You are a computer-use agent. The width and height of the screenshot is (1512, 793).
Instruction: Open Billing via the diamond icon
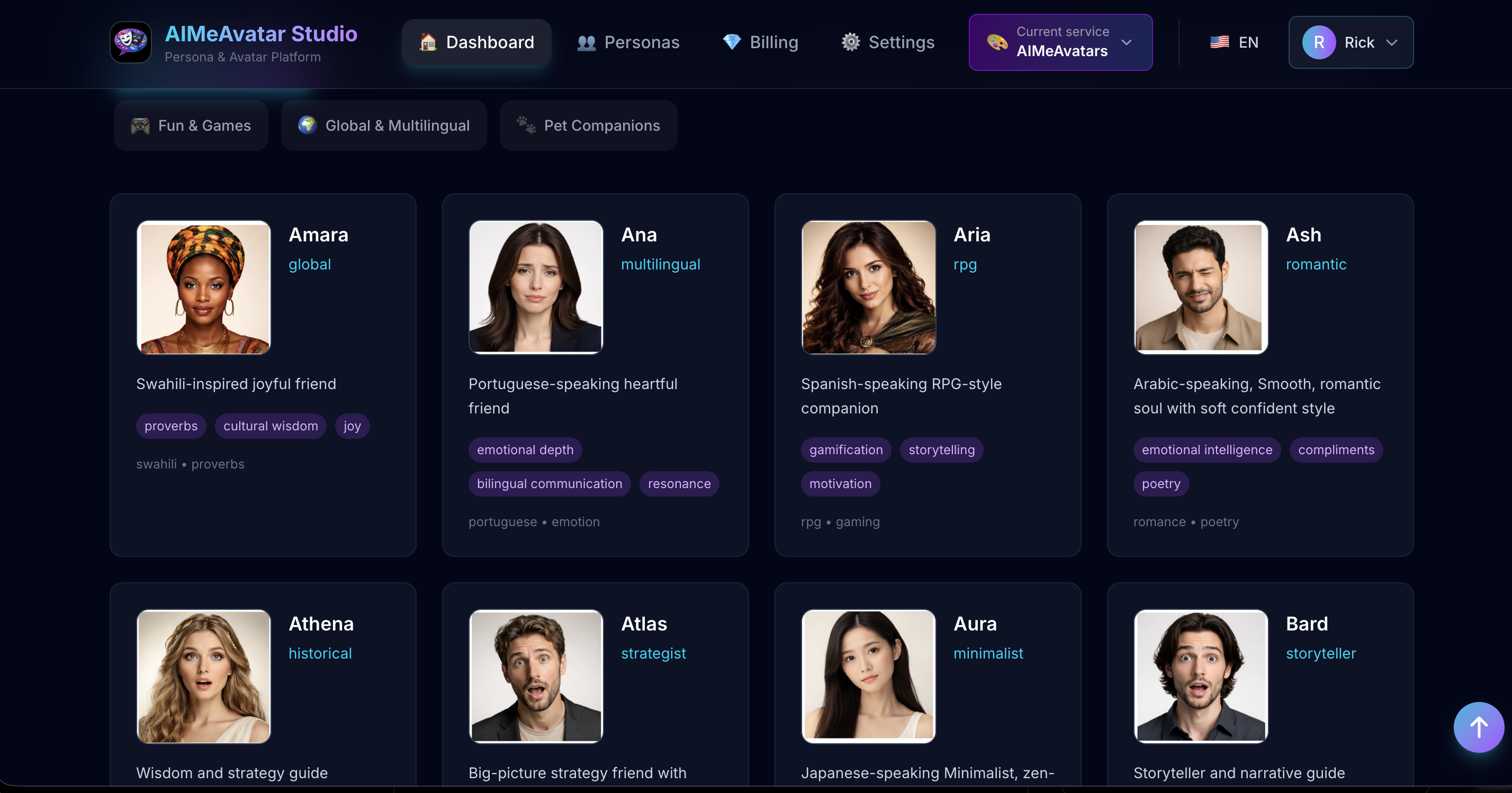pos(731,42)
